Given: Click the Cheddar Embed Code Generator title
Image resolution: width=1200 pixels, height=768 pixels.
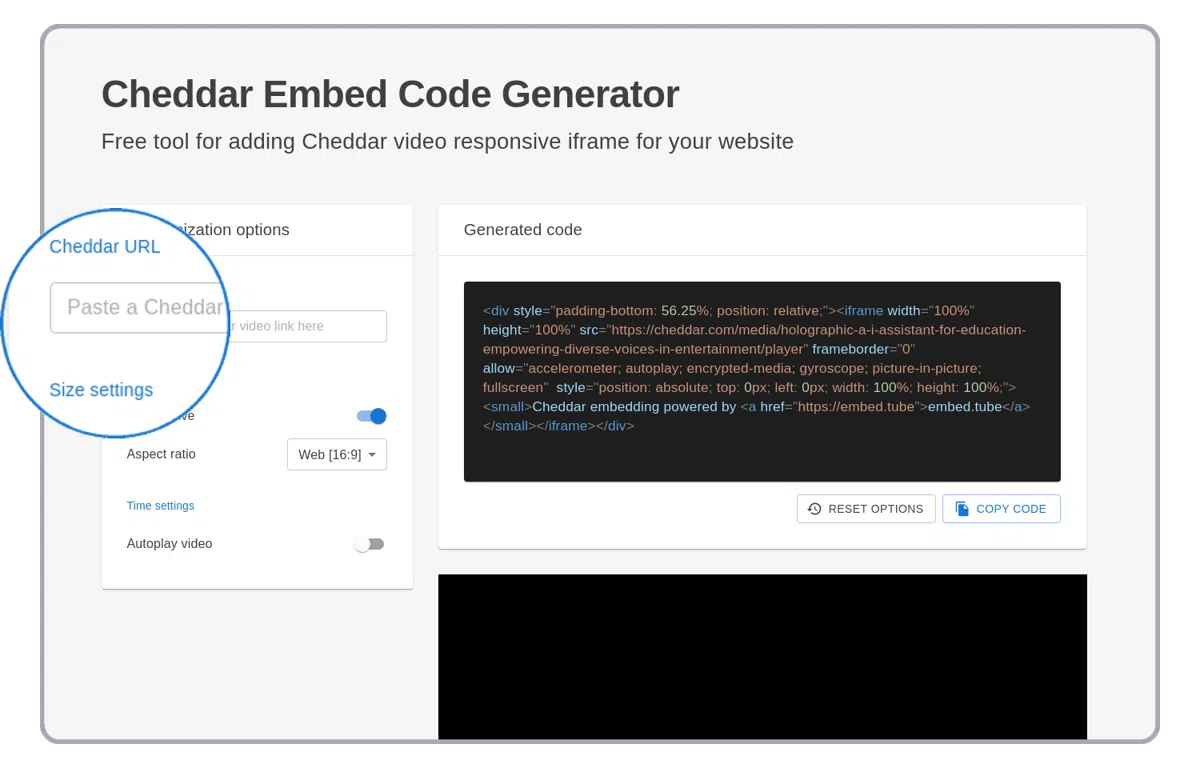Looking at the screenshot, I should (390, 94).
